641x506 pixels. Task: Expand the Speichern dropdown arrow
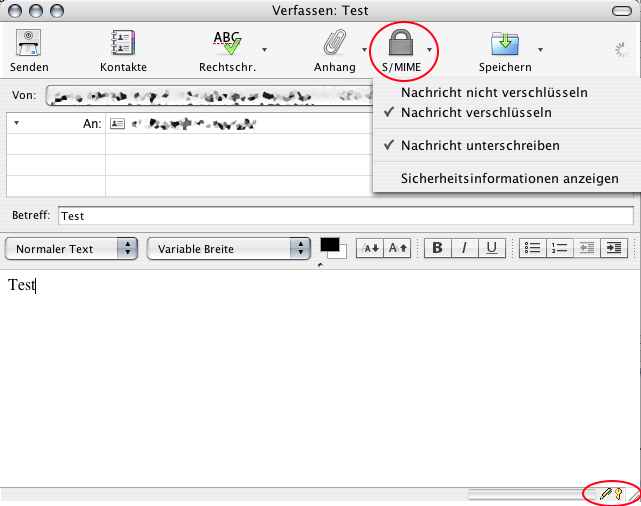click(540, 49)
